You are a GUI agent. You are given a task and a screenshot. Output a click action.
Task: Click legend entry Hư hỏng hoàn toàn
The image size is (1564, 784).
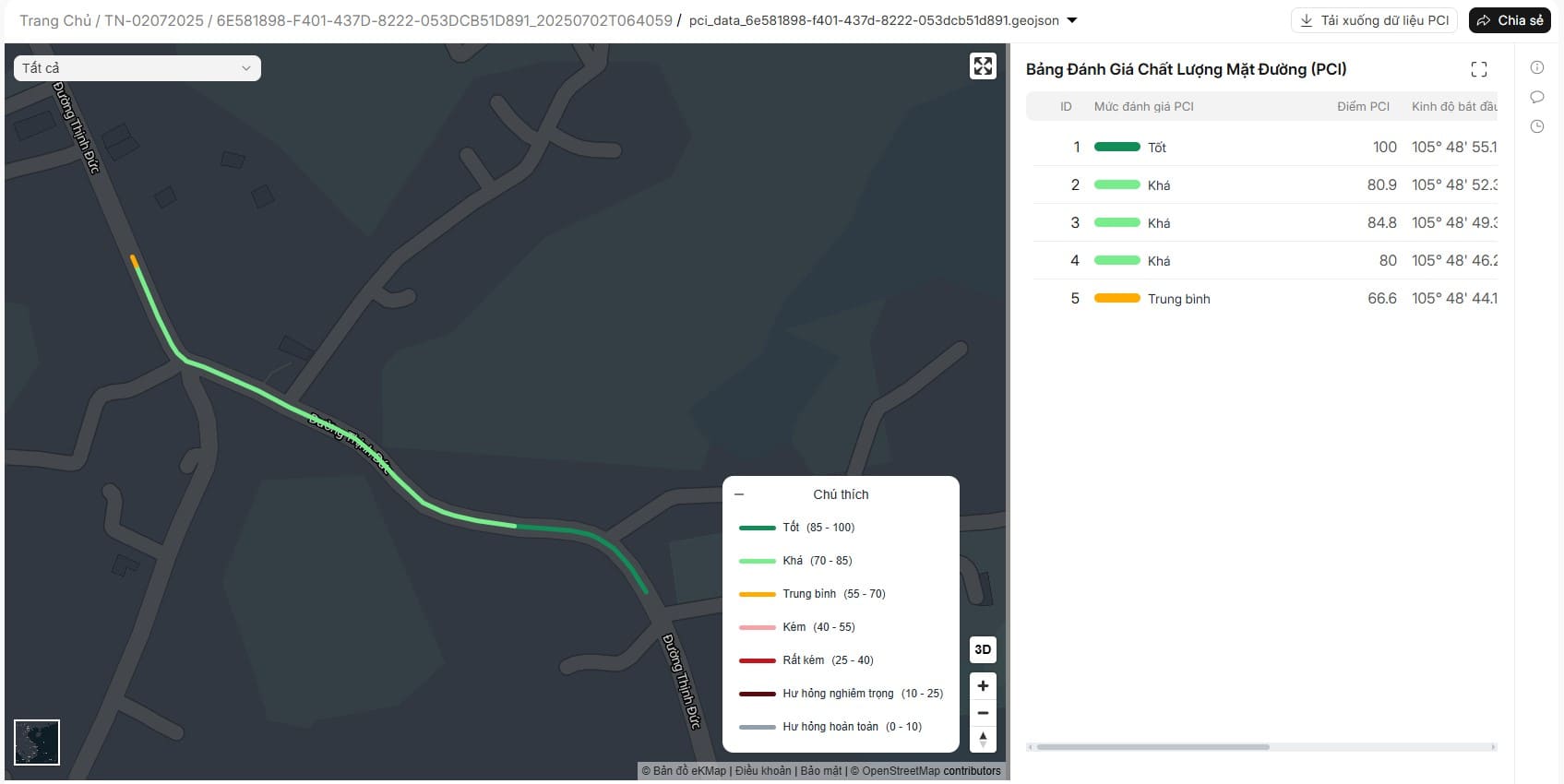click(830, 727)
